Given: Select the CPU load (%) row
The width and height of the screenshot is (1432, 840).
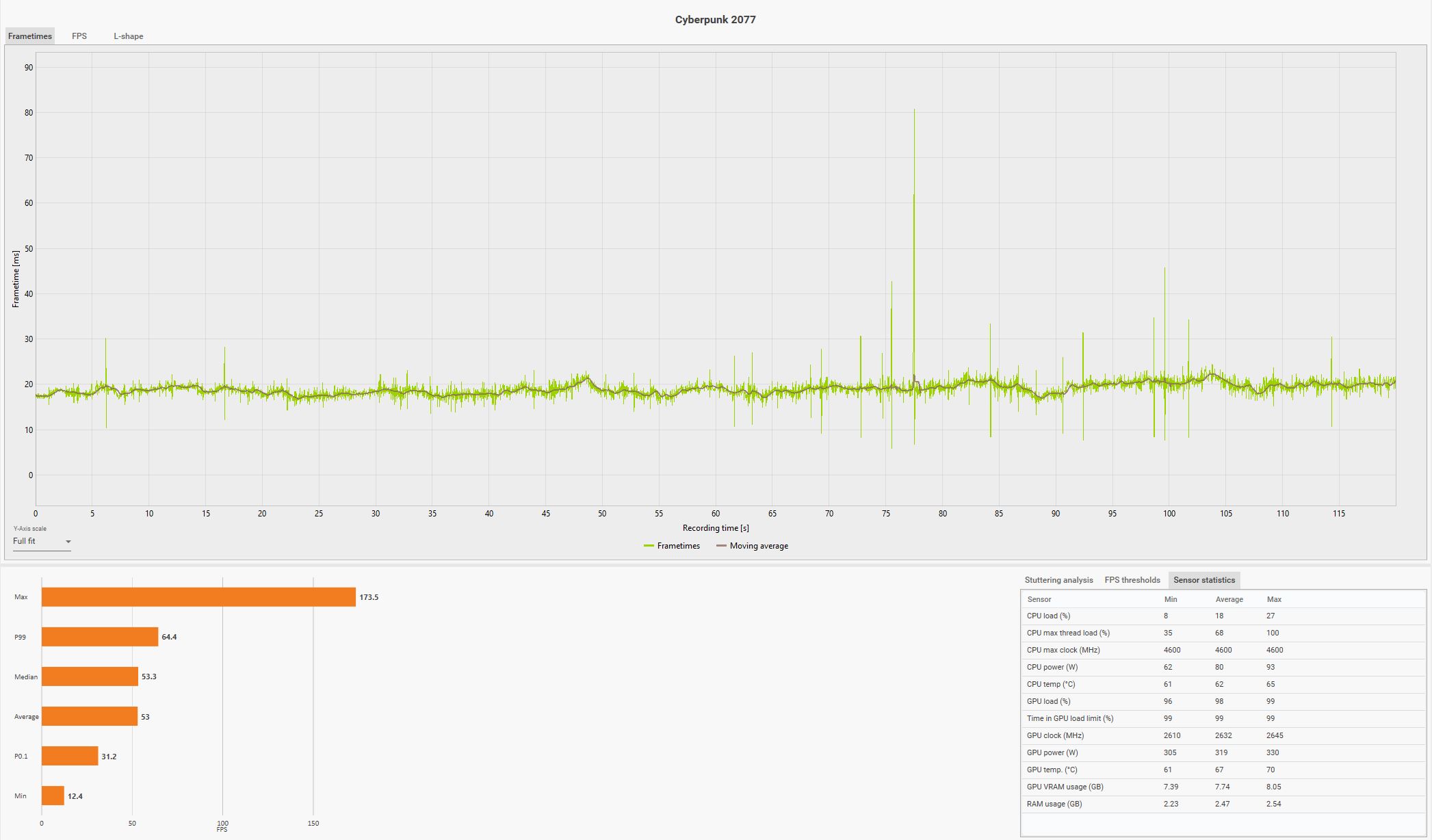Looking at the screenshot, I should (x=1048, y=616).
